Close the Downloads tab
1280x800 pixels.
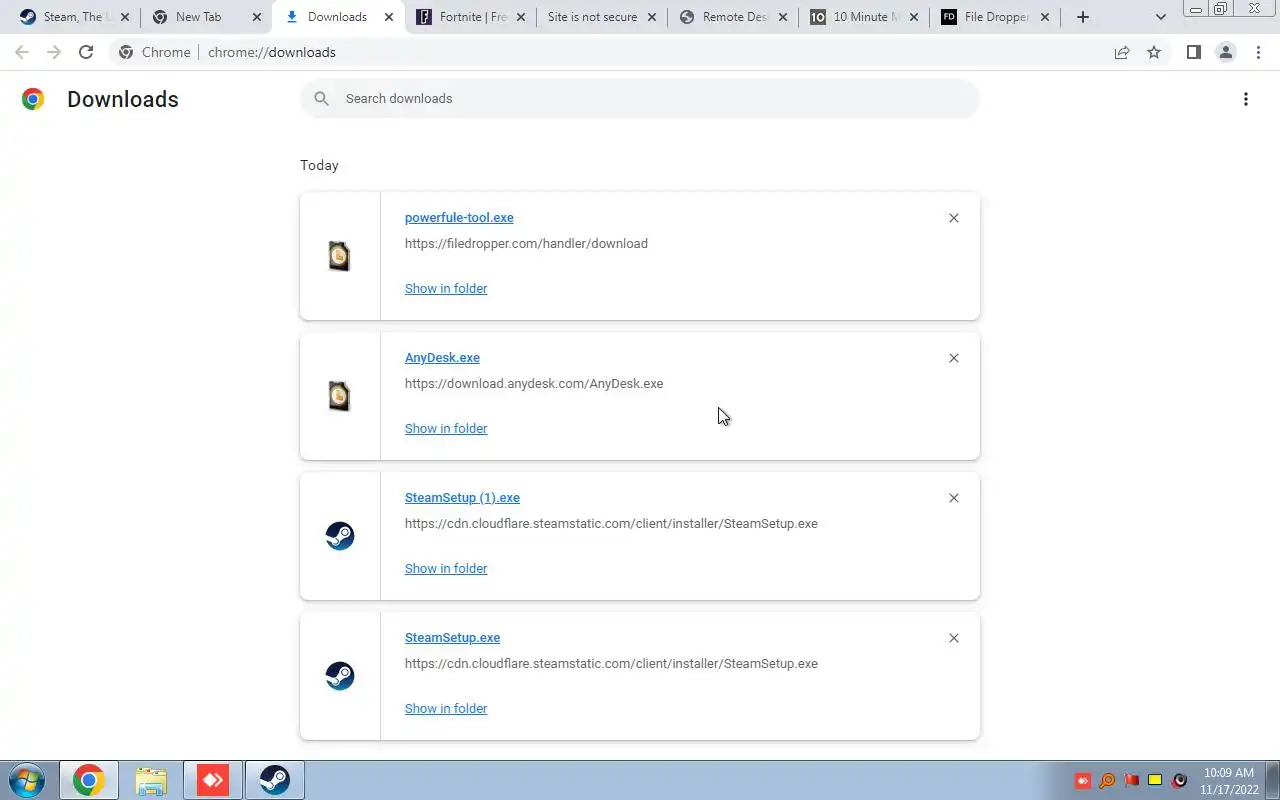tap(388, 17)
